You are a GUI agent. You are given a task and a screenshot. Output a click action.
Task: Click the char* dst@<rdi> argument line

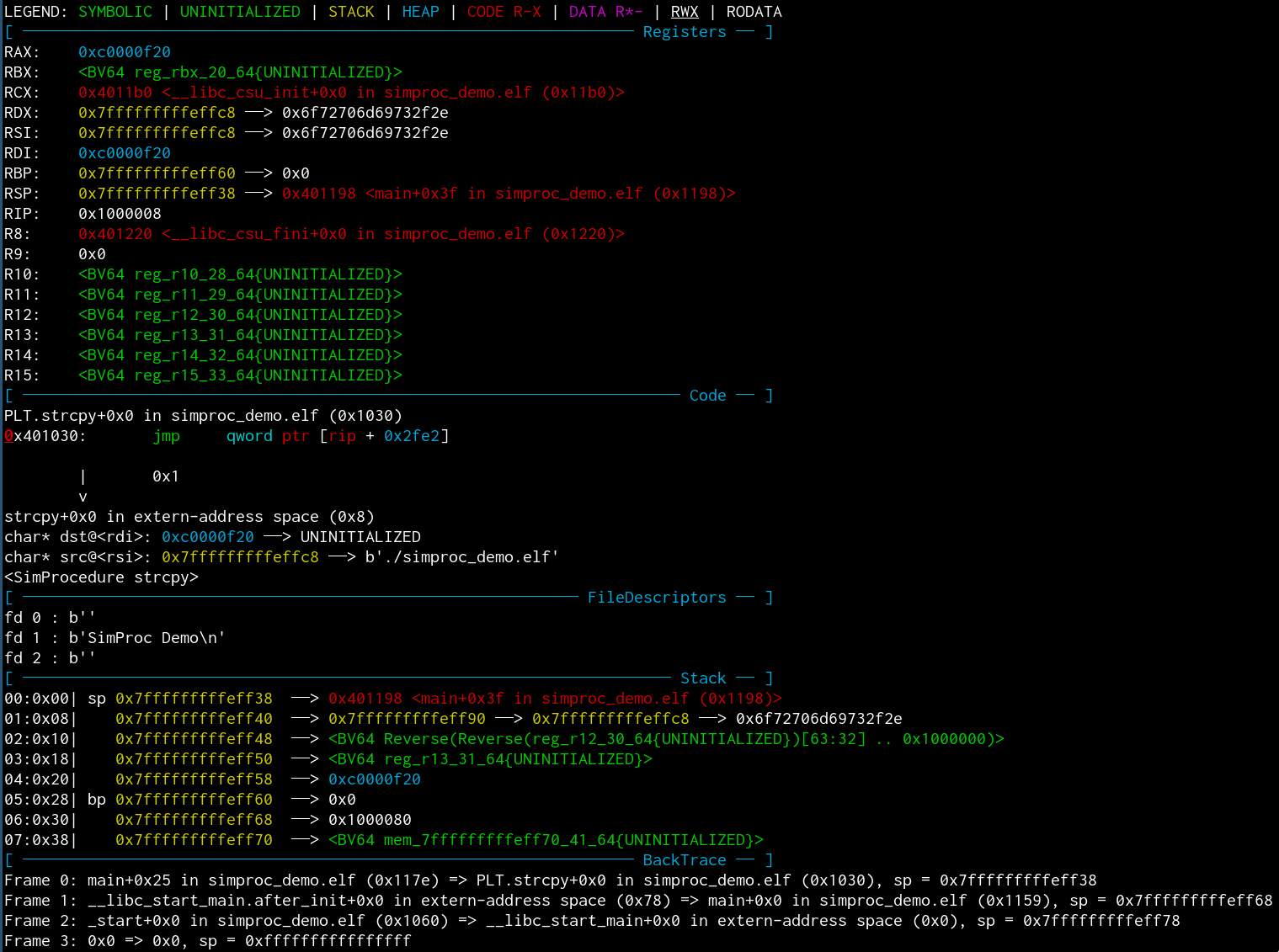pos(212,537)
